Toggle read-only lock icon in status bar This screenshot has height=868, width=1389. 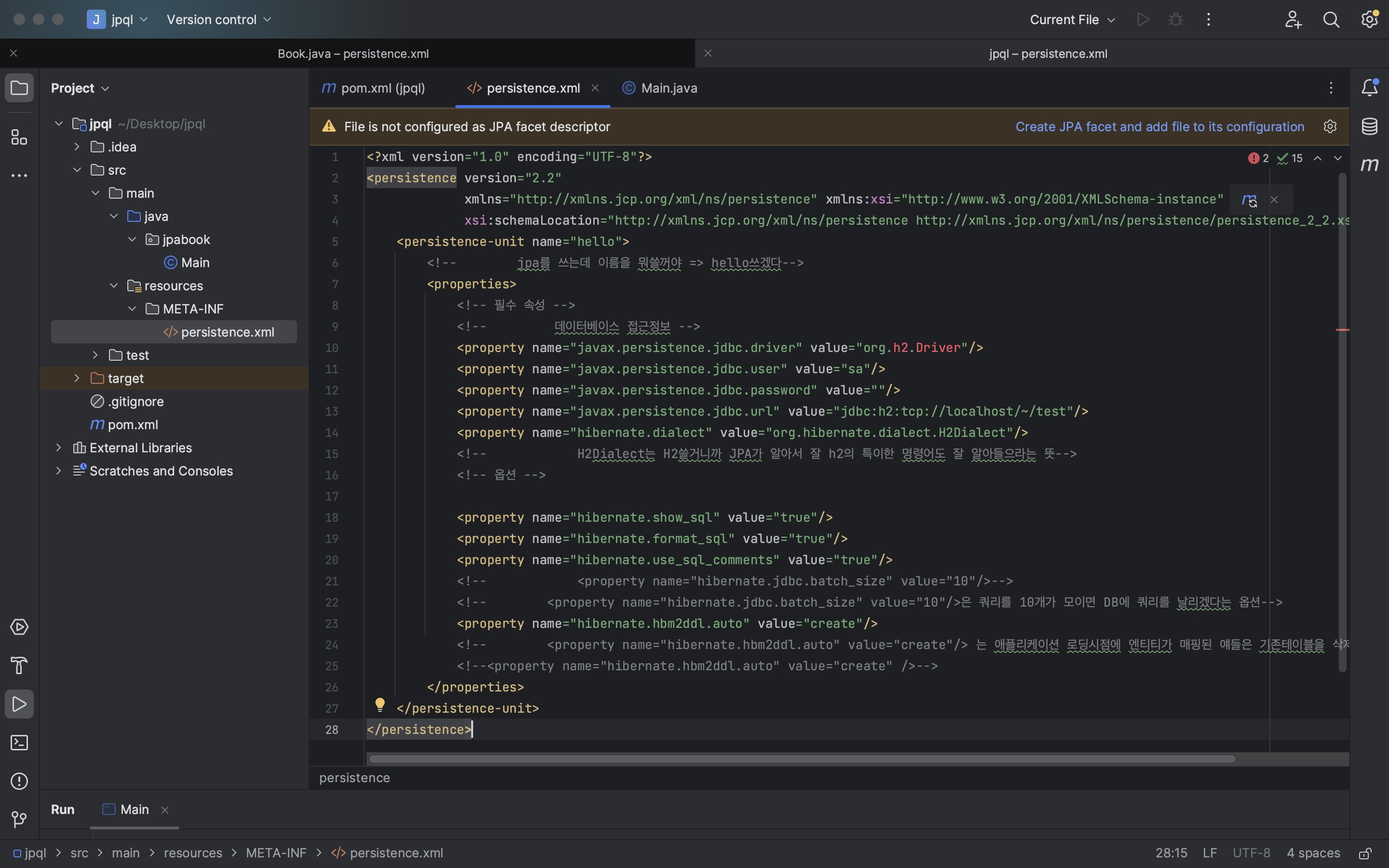(x=1365, y=853)
